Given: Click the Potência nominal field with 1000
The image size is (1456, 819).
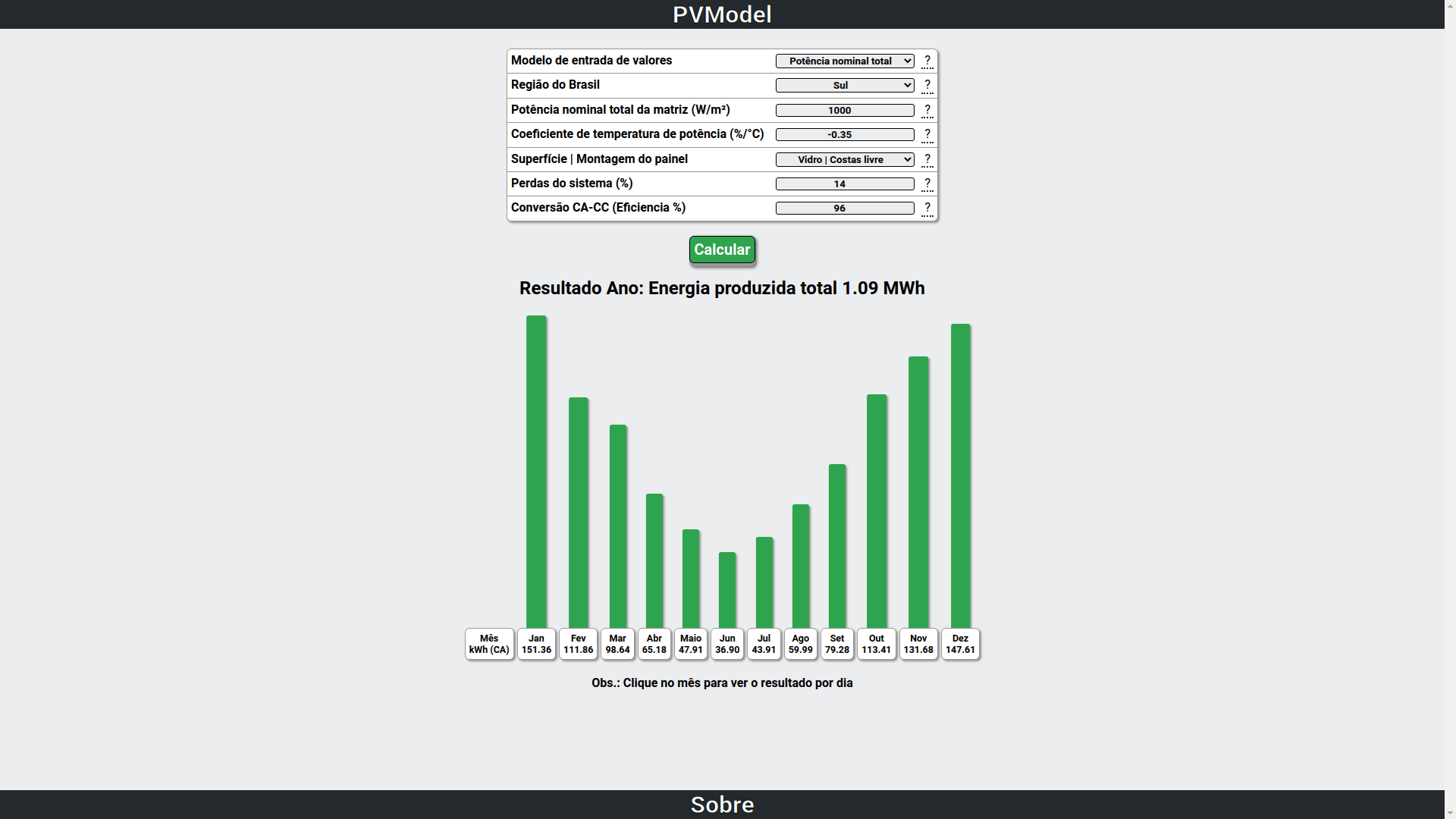Looking at the screenshot, I should click(845, 111).
